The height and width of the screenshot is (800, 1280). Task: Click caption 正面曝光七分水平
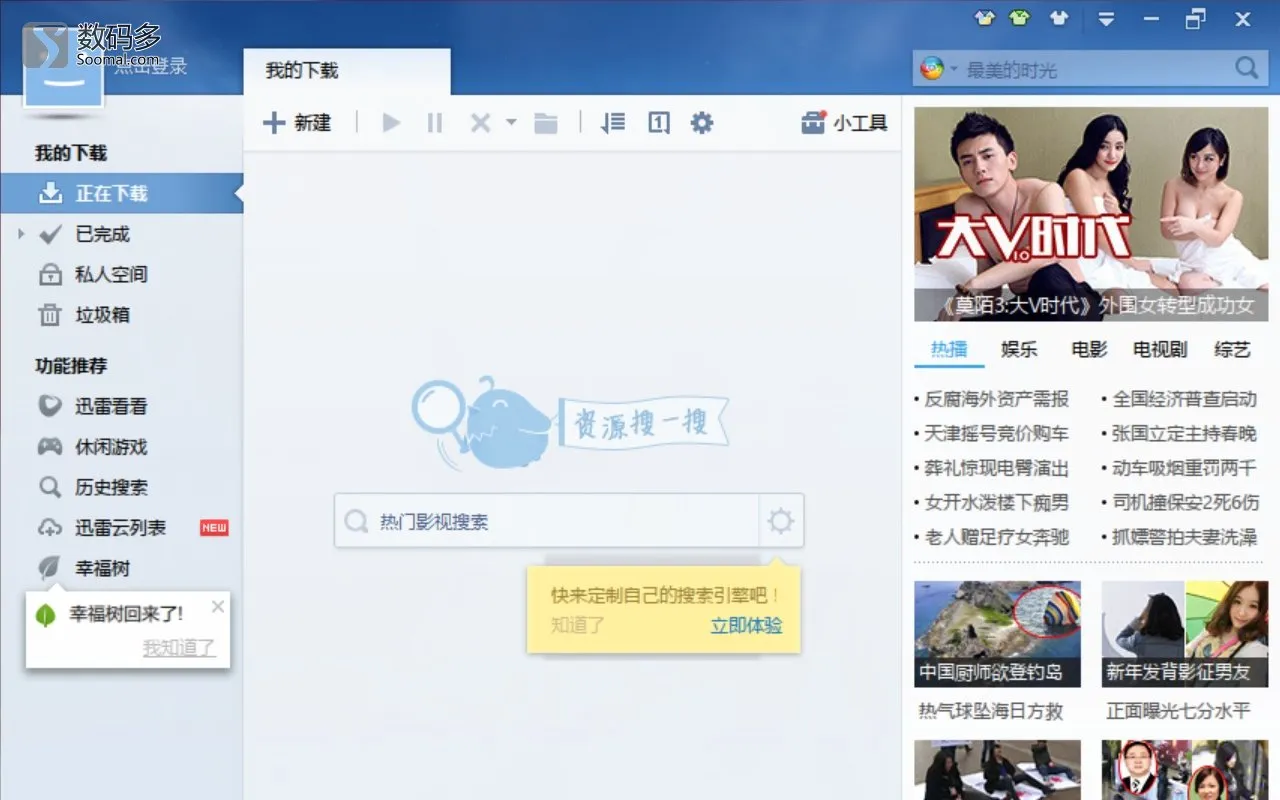coord(1178,711)
